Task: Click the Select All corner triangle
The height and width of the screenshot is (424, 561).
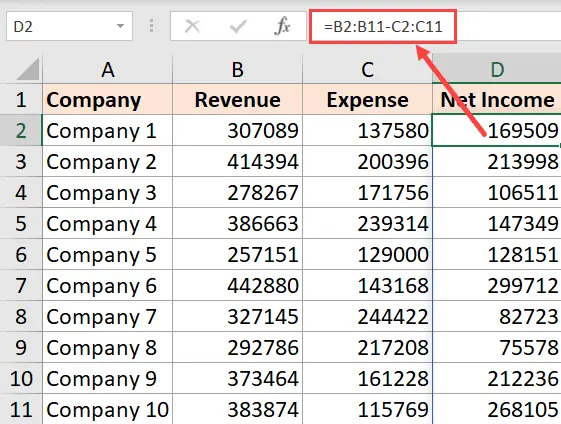Action: click(x=28, y=69)
